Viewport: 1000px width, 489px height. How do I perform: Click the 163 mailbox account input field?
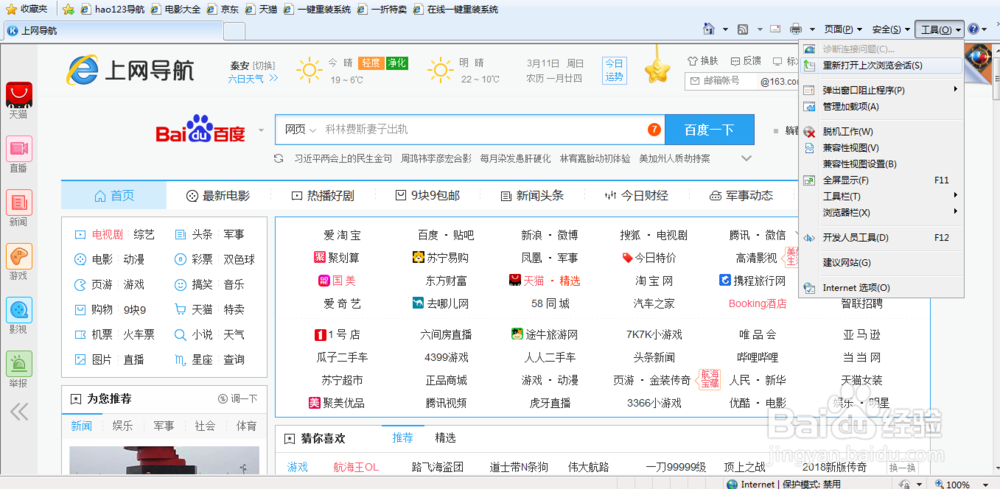pyautogui.click(x=722, y=81)
